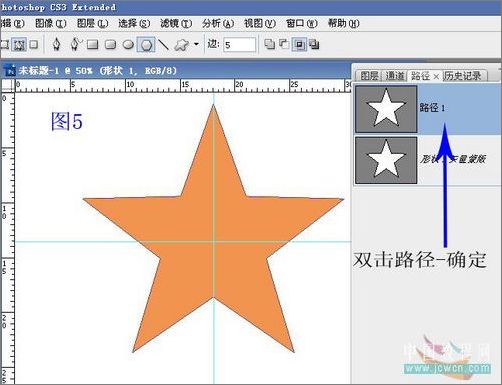
Task: Switch to the 通道 panel tab
Action: click(395, 76)
